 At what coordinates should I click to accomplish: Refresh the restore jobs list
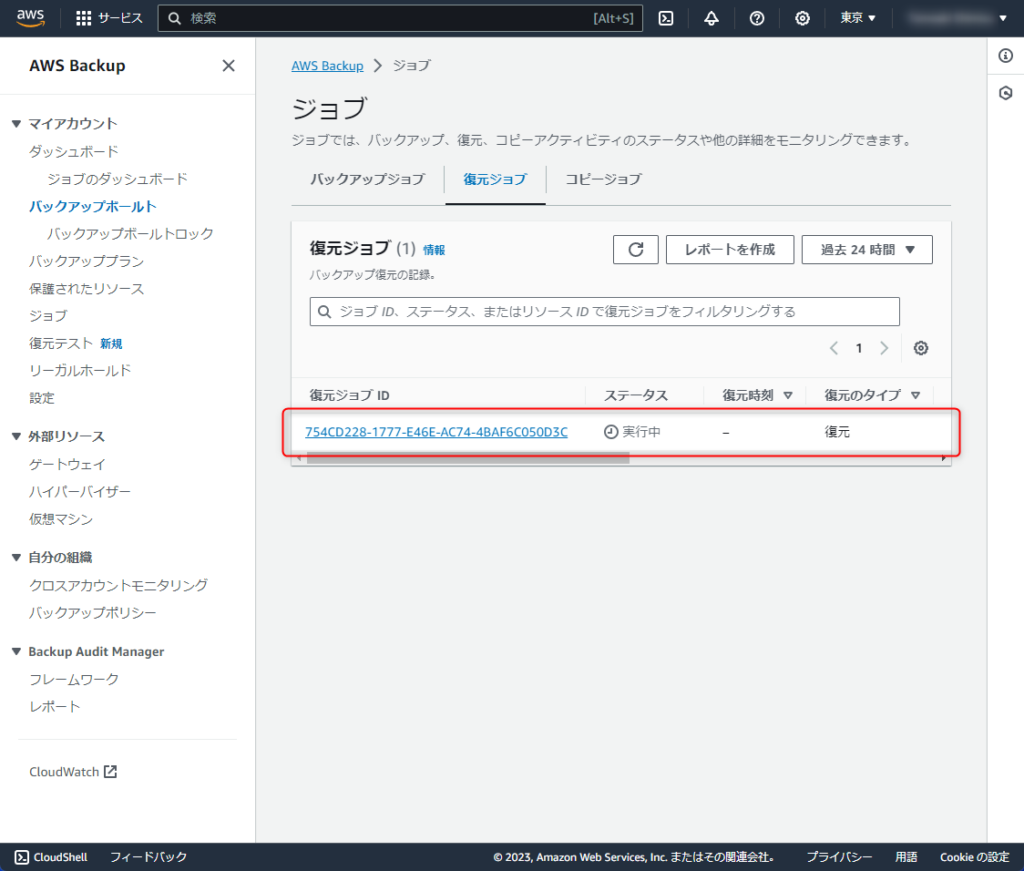635,249
